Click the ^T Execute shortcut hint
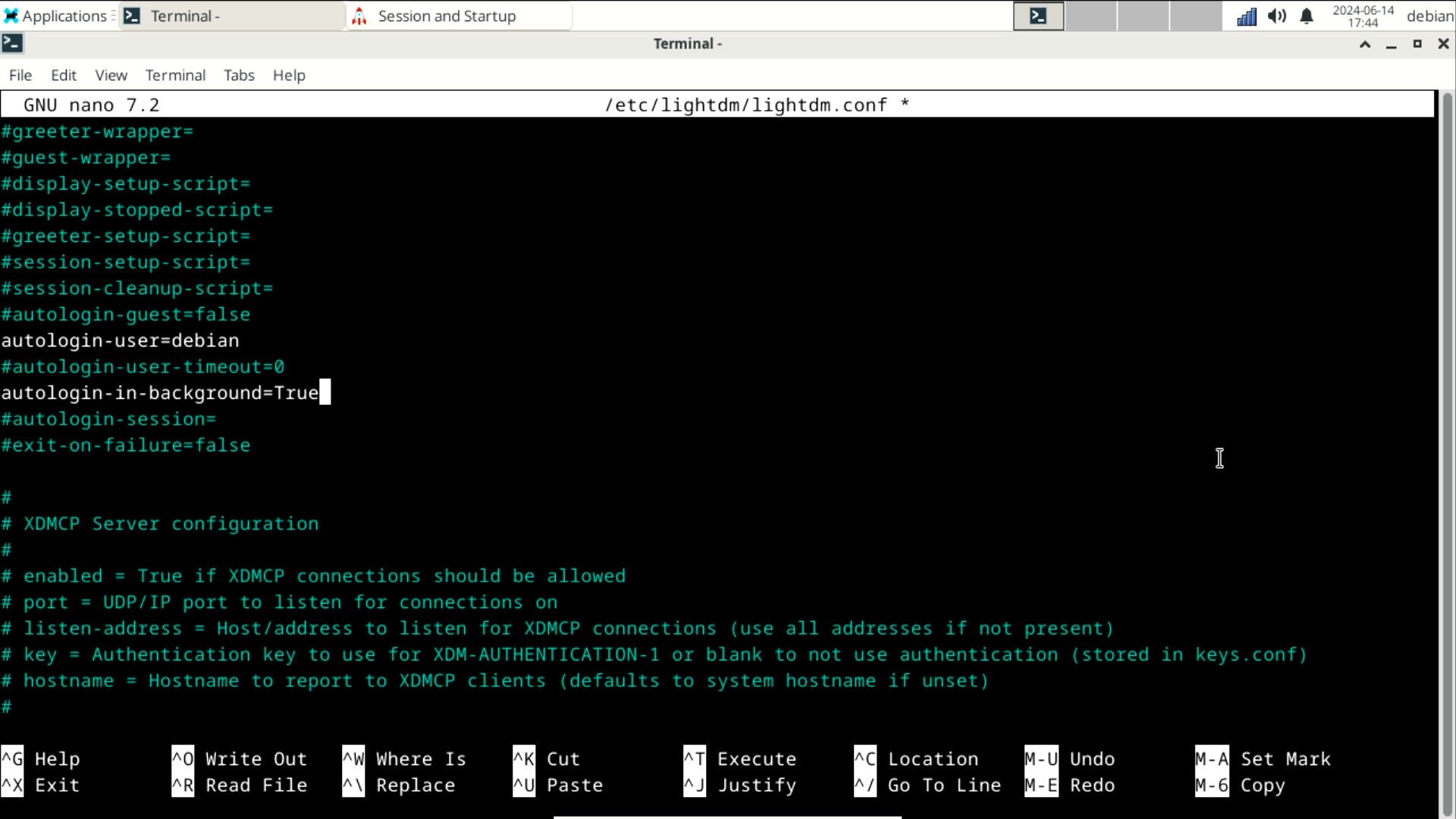The width and height of the screenshot is (1456, 819). 740,759
